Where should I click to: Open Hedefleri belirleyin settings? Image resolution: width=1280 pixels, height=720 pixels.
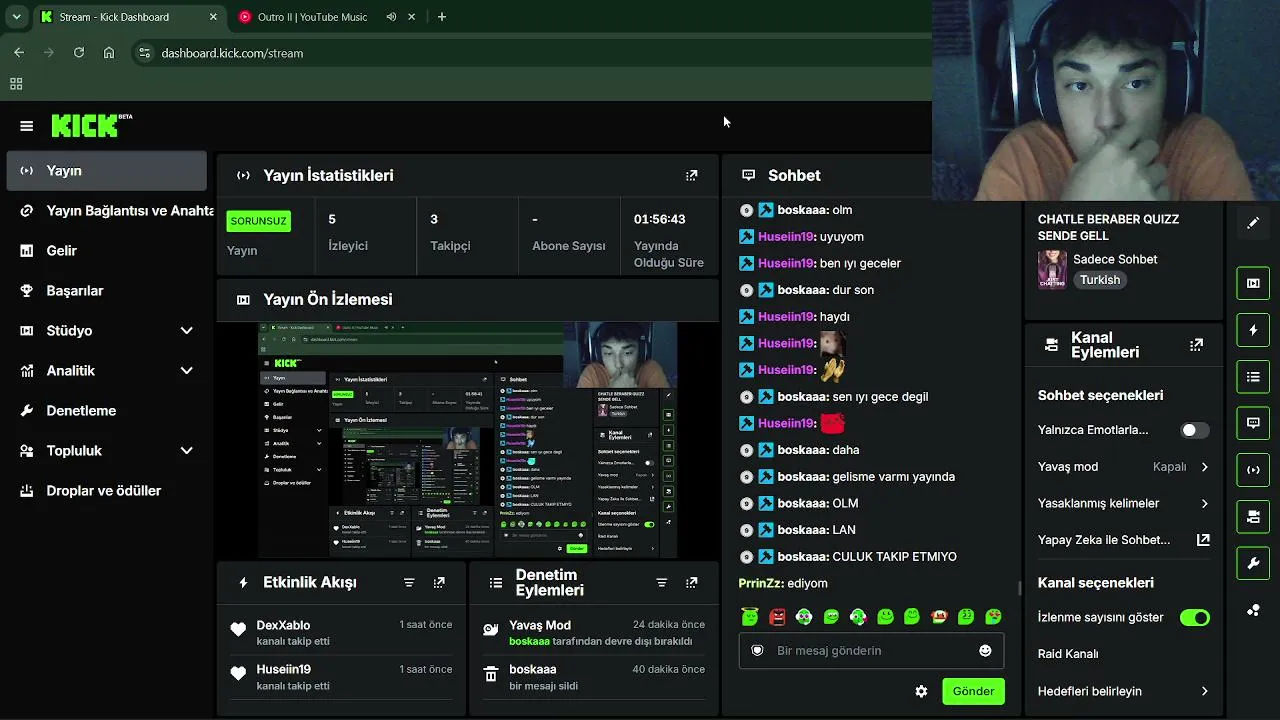click(x=1123, y=691)
